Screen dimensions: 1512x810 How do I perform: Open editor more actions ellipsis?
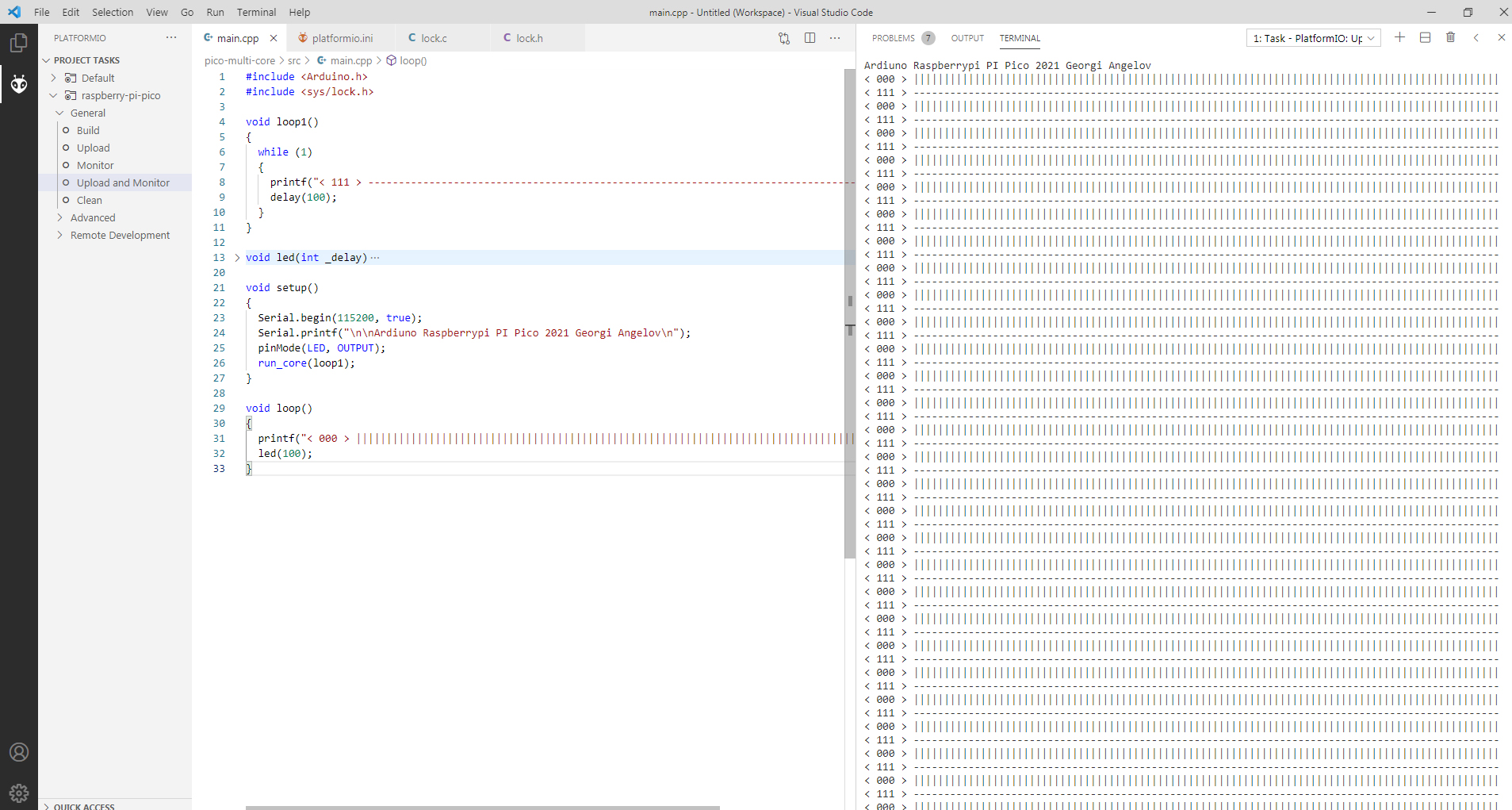(x=835, y=38)
